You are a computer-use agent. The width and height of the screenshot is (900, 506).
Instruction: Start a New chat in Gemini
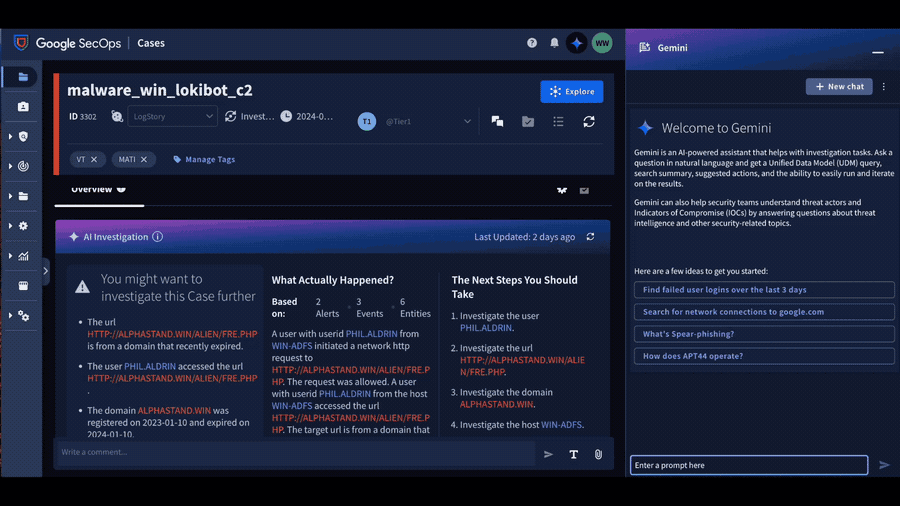(x=839, y=87)
